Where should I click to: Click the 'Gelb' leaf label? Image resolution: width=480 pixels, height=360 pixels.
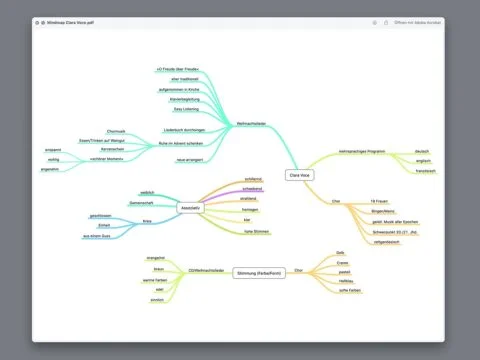coord(340,253)
